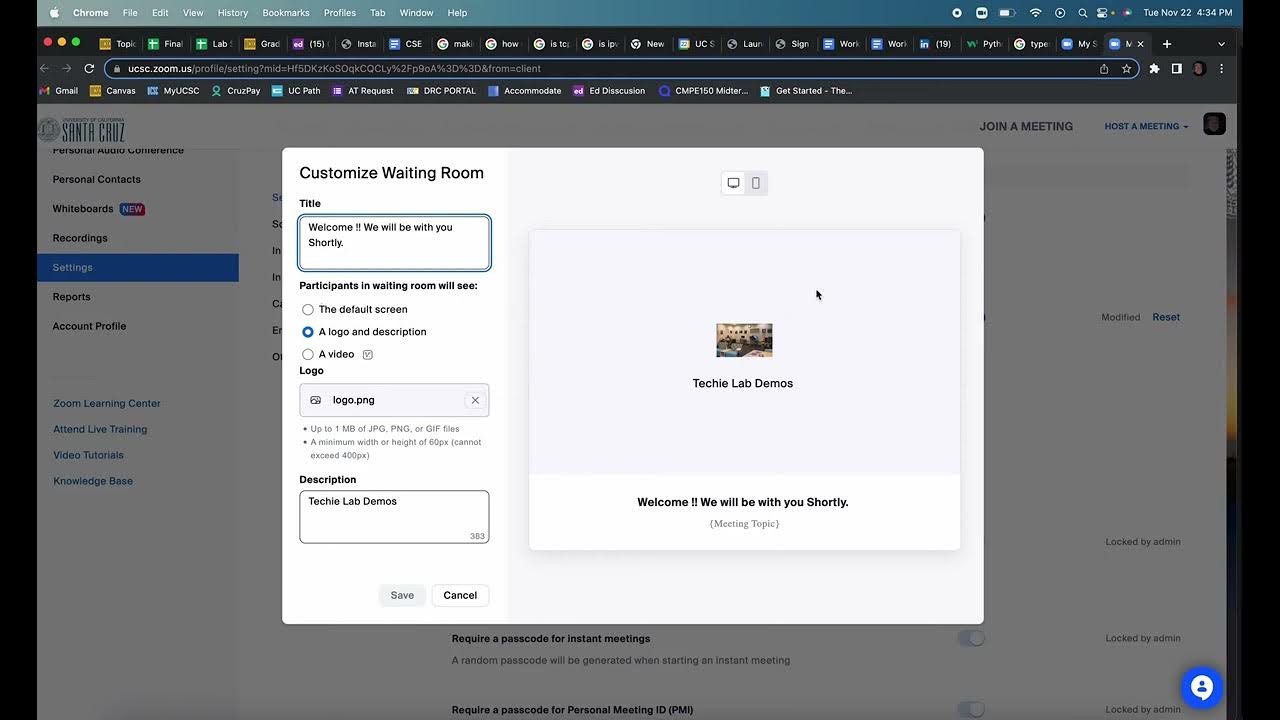Expand the tab search chevron in Chrome

tap(1221, 44)
